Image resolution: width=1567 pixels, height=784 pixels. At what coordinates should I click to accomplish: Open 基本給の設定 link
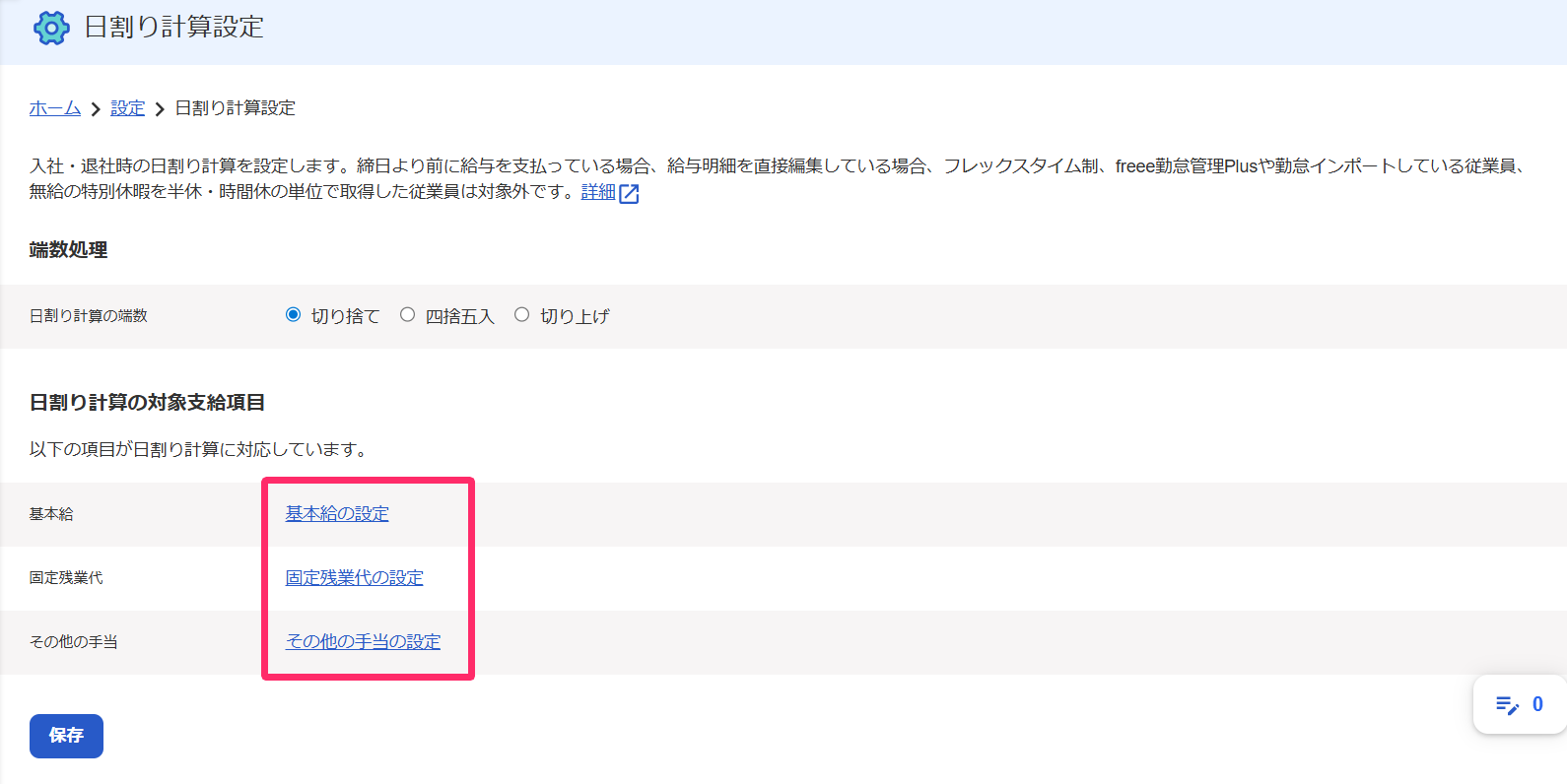point(337,514)
